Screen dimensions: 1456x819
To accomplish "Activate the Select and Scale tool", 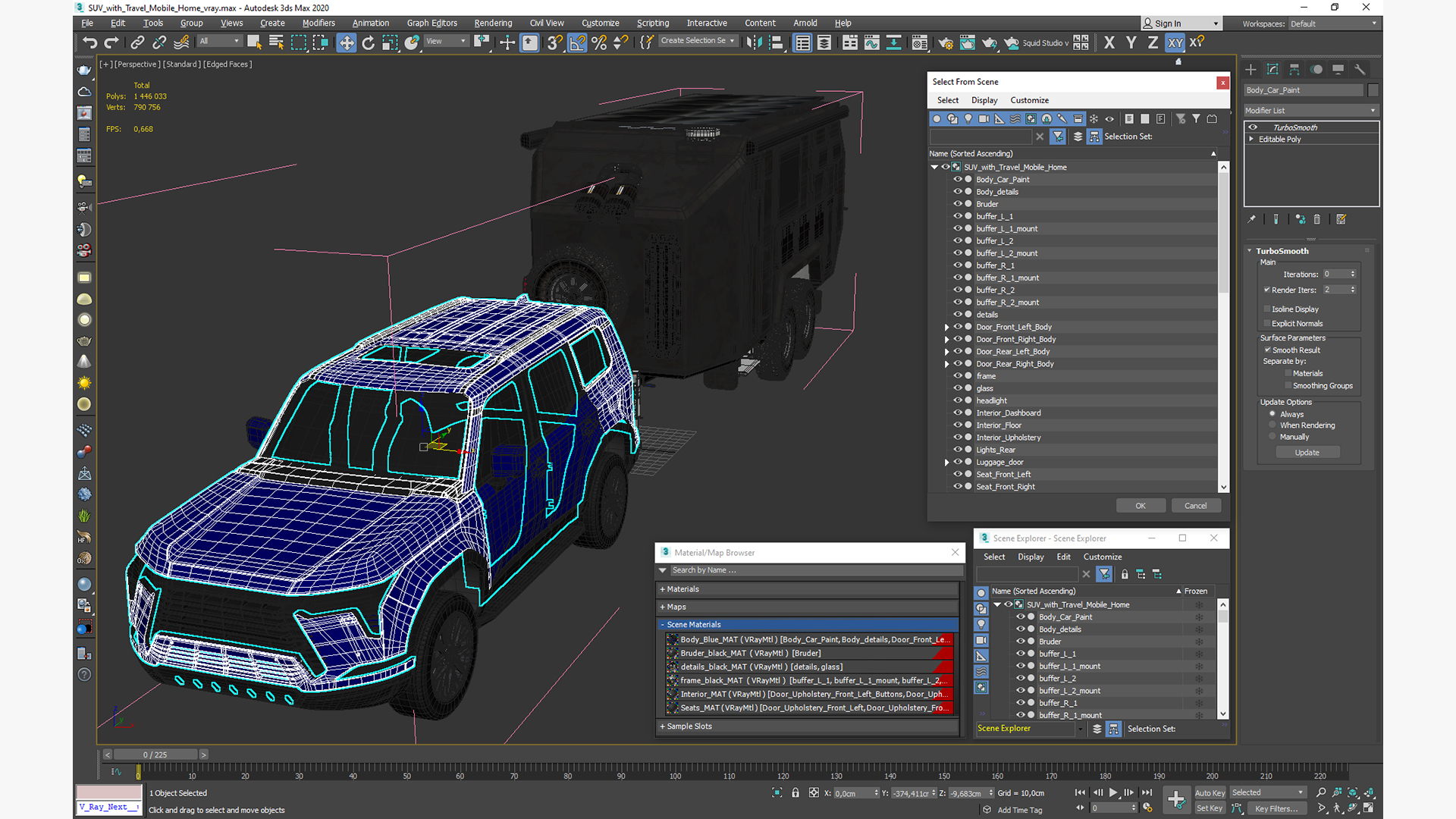I will coord(390,42).
